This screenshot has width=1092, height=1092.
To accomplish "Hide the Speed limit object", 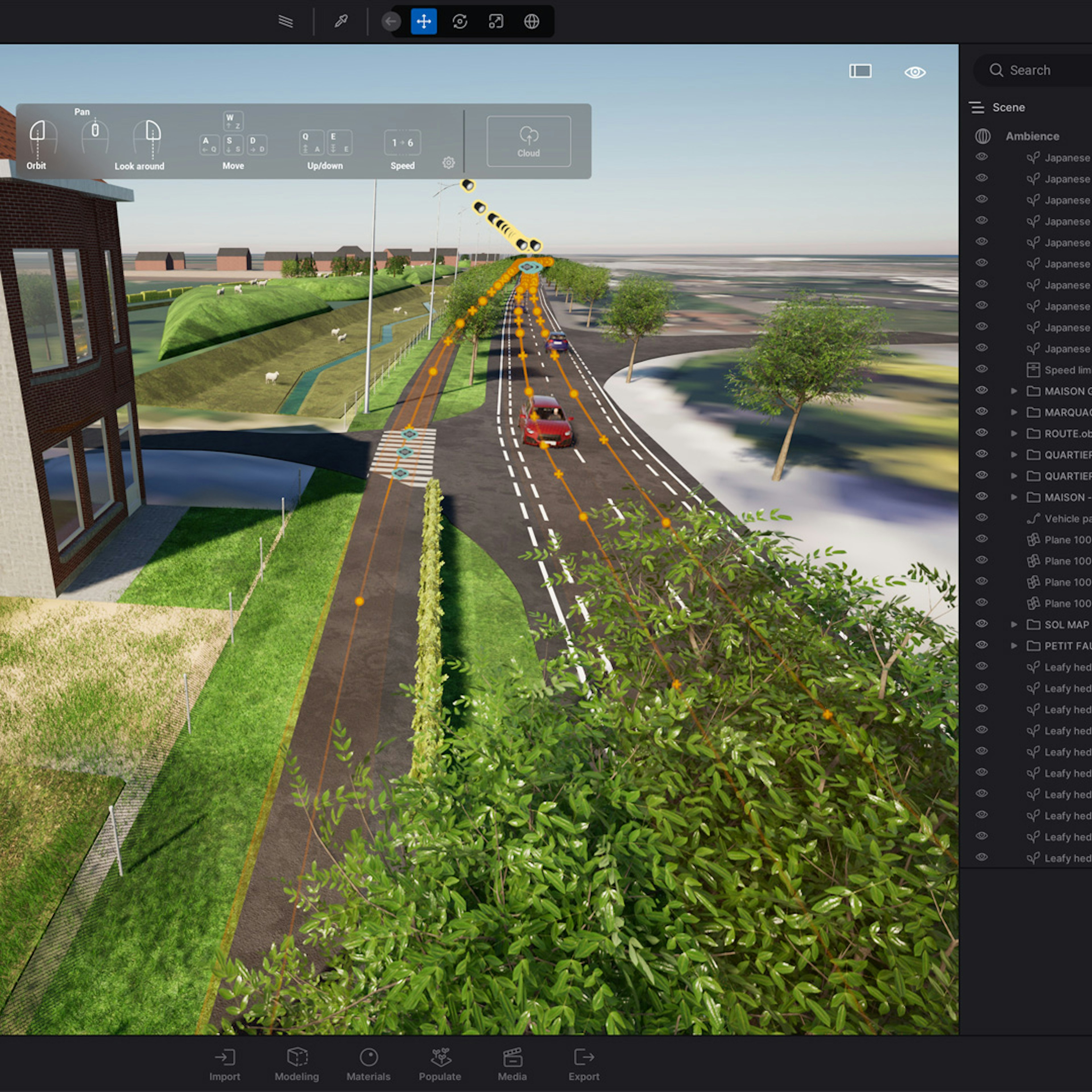I will (x=982, y=369).
